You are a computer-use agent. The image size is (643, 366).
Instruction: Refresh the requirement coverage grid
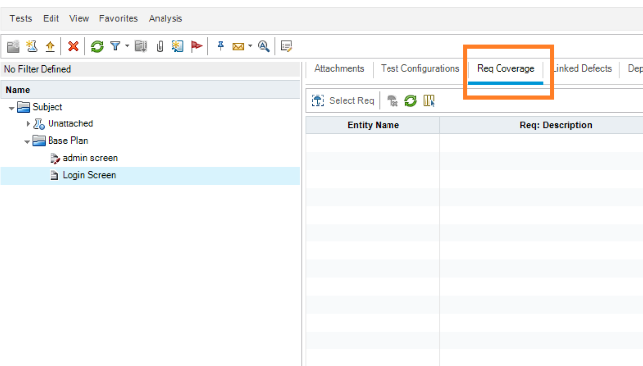click(410, 101)
